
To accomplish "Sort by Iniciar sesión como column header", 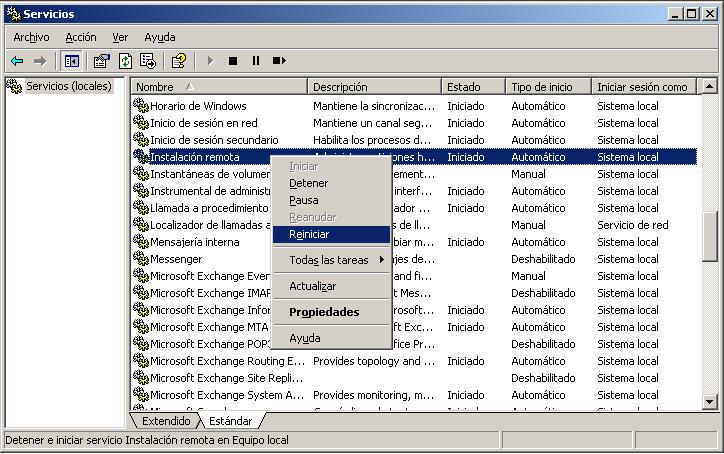I will point(644,87).
